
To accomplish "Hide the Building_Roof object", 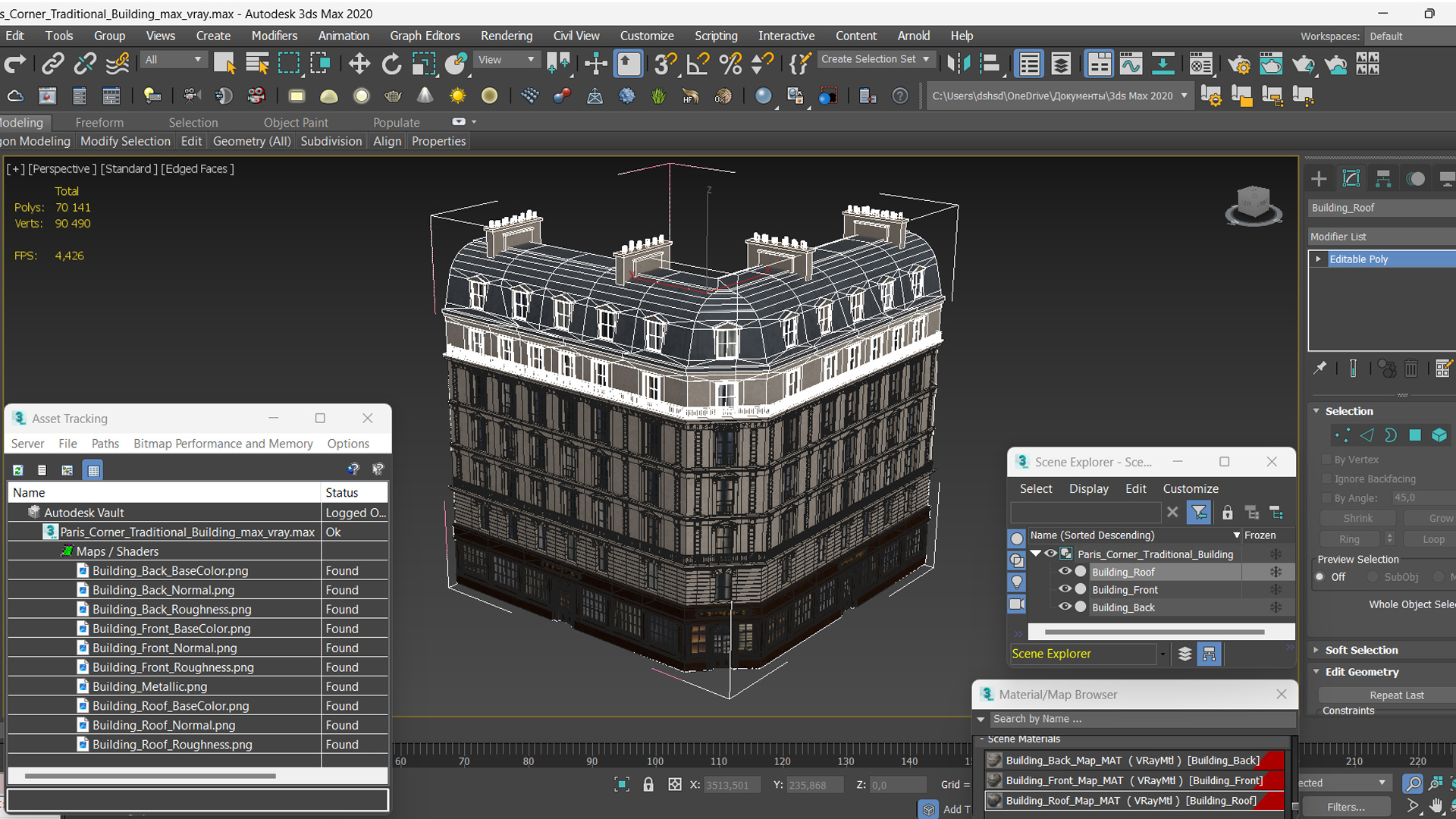I will click(x=1065, y=572).
